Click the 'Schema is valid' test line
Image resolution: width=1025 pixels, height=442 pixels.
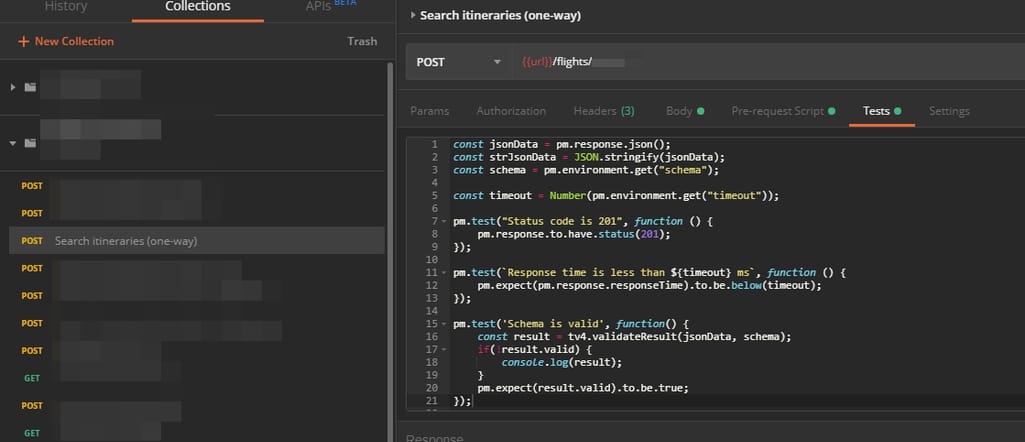tap(571, 324)
